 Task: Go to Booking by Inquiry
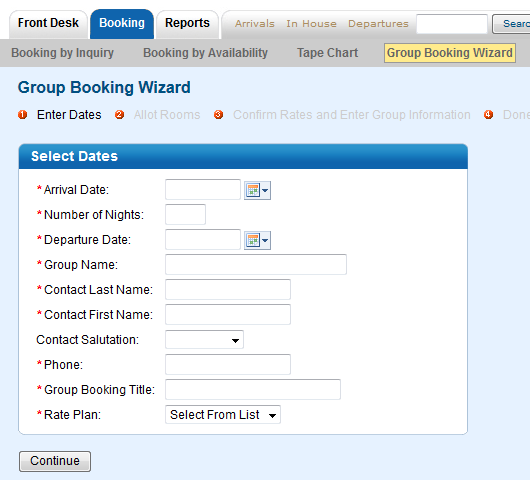(x=63, y=53)
